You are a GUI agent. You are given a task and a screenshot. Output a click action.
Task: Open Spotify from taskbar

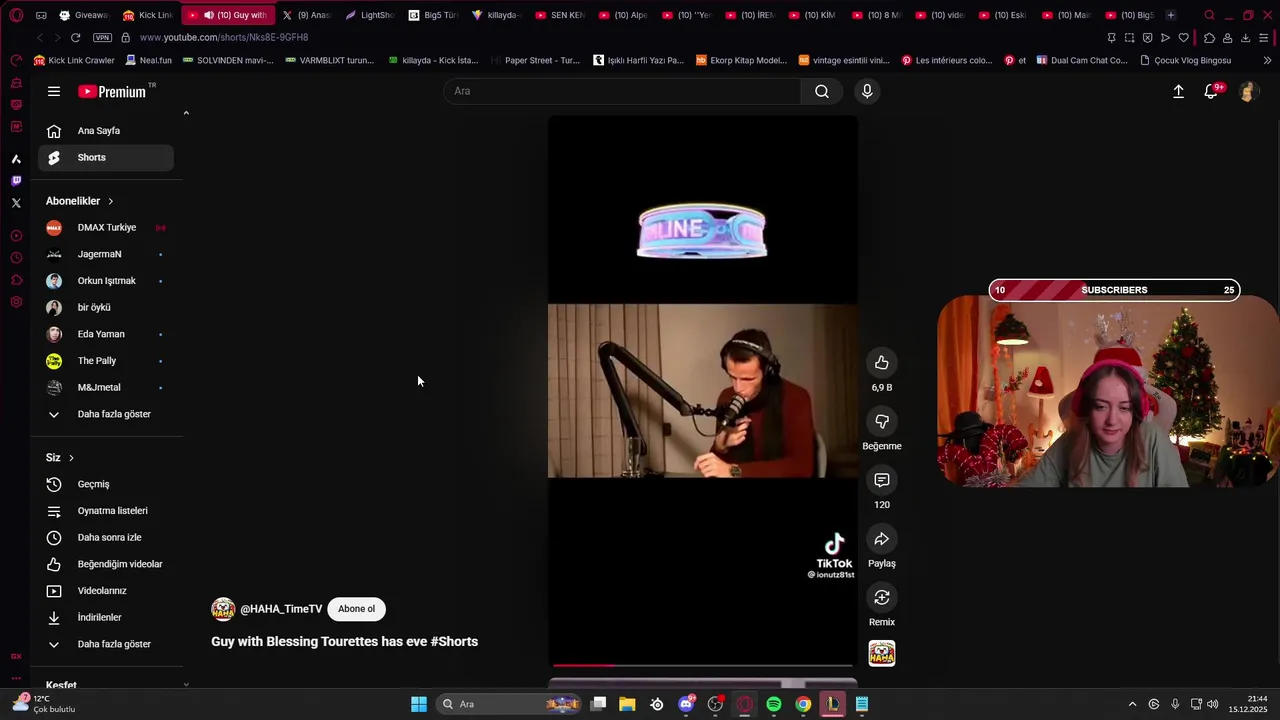(774, 704)
